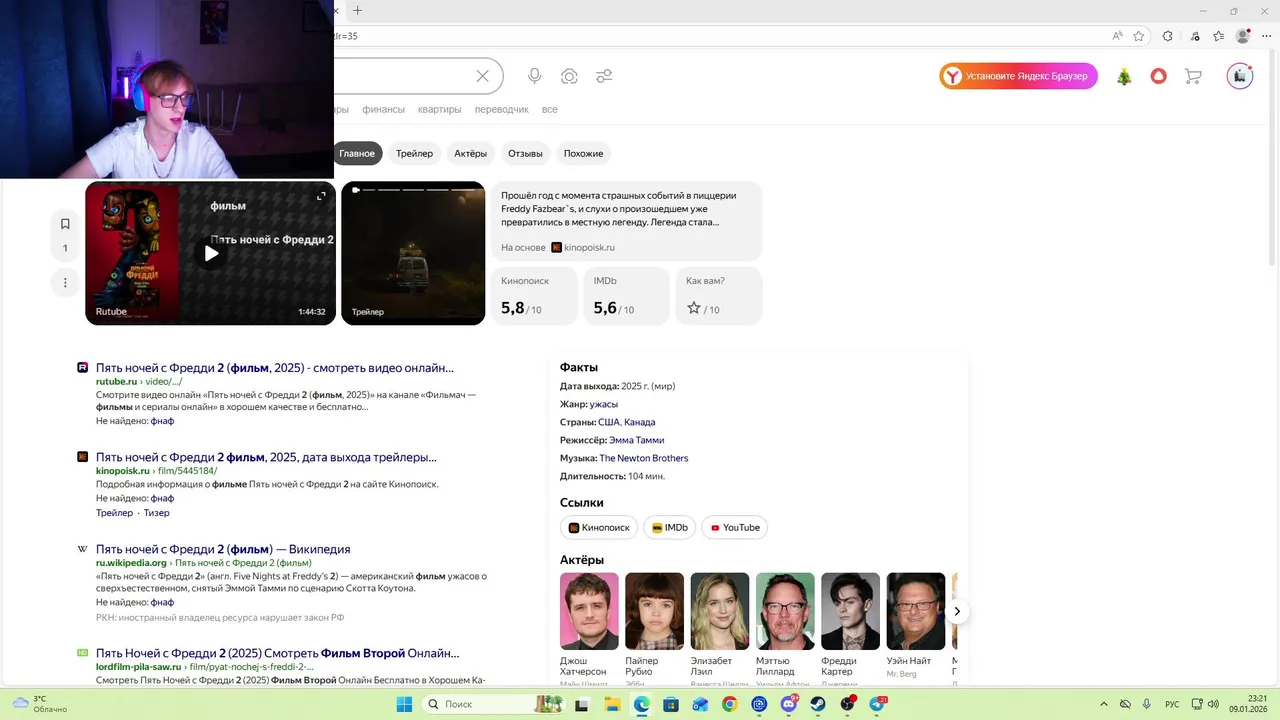Open the Кинопоиск link chip
The width and height of the screenshot is (1280, 720).
[599, 528]
